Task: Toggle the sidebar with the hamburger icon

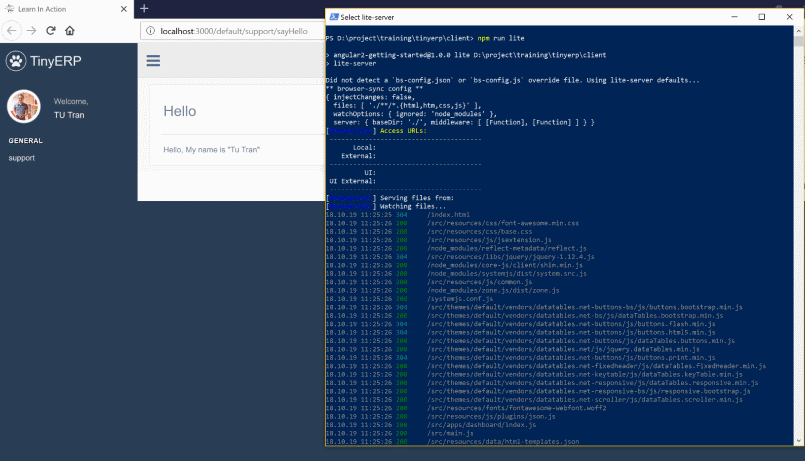Action: pyautogui.click(x=153, y=61)
